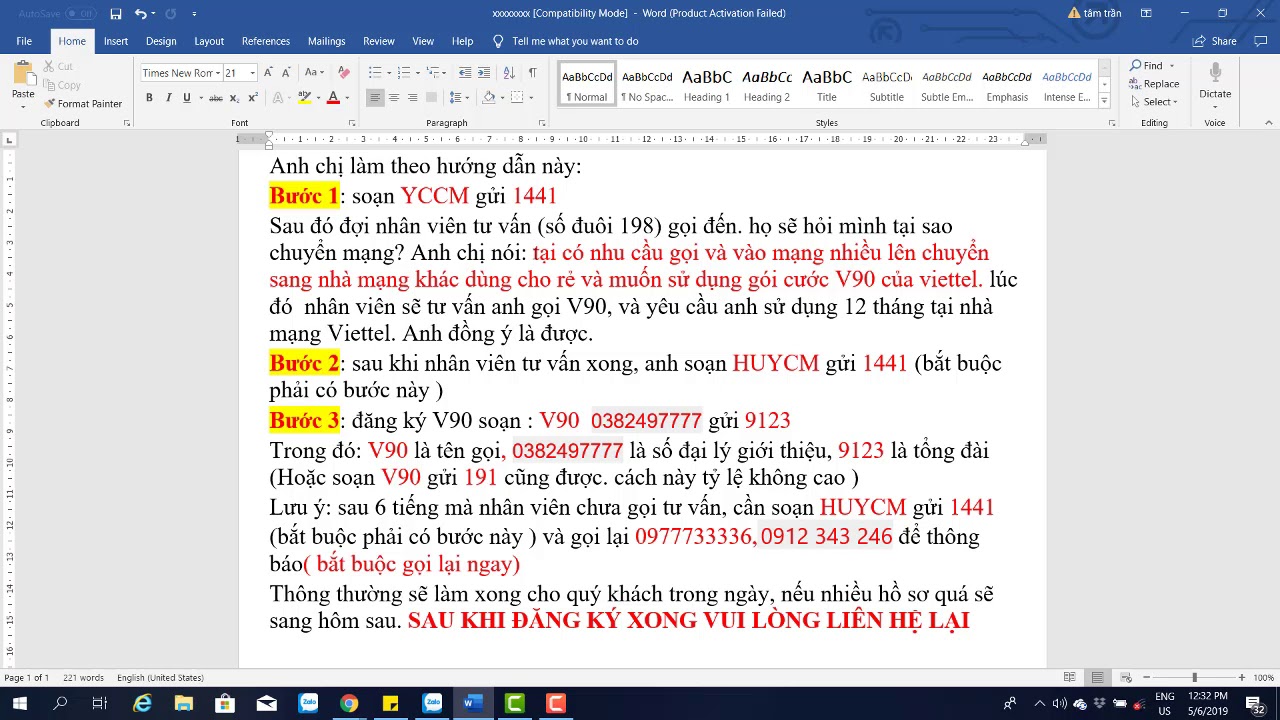1280x720 pixels.
Task: Open the File menu tab
Action: pyautogui.click(x=24, y=41)
